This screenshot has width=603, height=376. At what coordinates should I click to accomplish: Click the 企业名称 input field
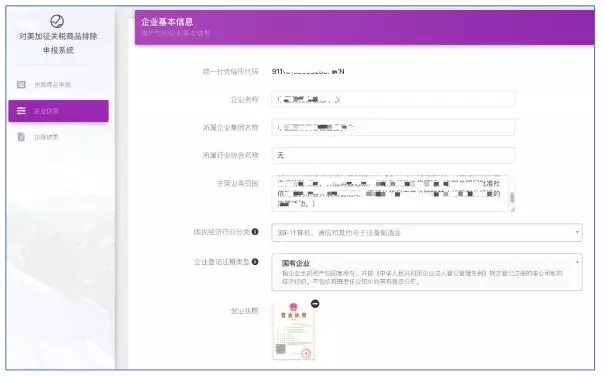393,99
